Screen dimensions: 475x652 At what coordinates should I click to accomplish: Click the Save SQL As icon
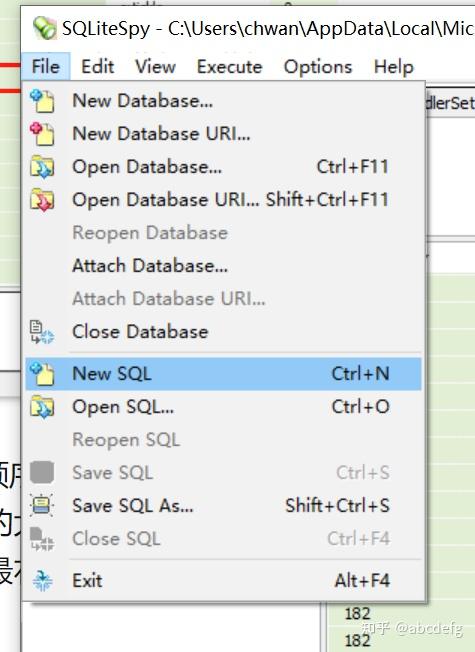(x=42, y=506)
